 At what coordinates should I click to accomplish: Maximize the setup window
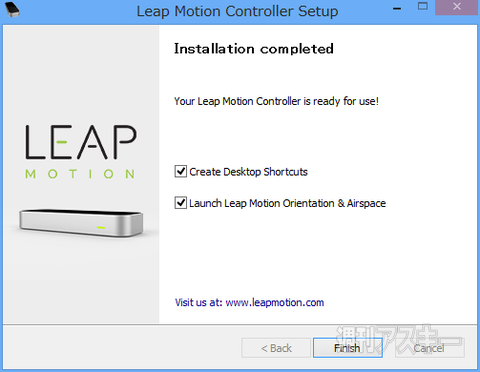423,7
